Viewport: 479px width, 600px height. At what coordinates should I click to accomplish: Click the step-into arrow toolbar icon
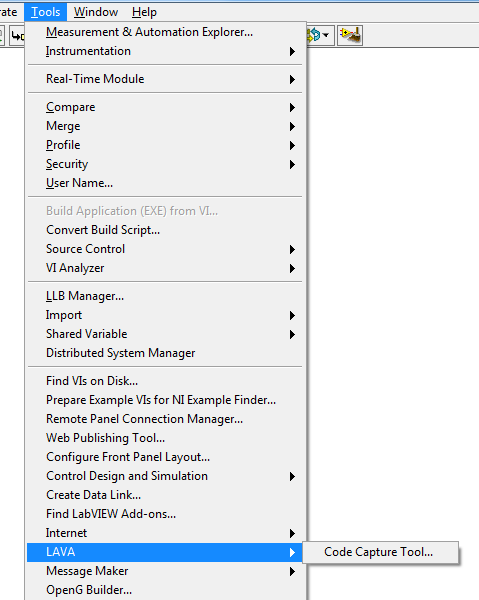(17, 36)
